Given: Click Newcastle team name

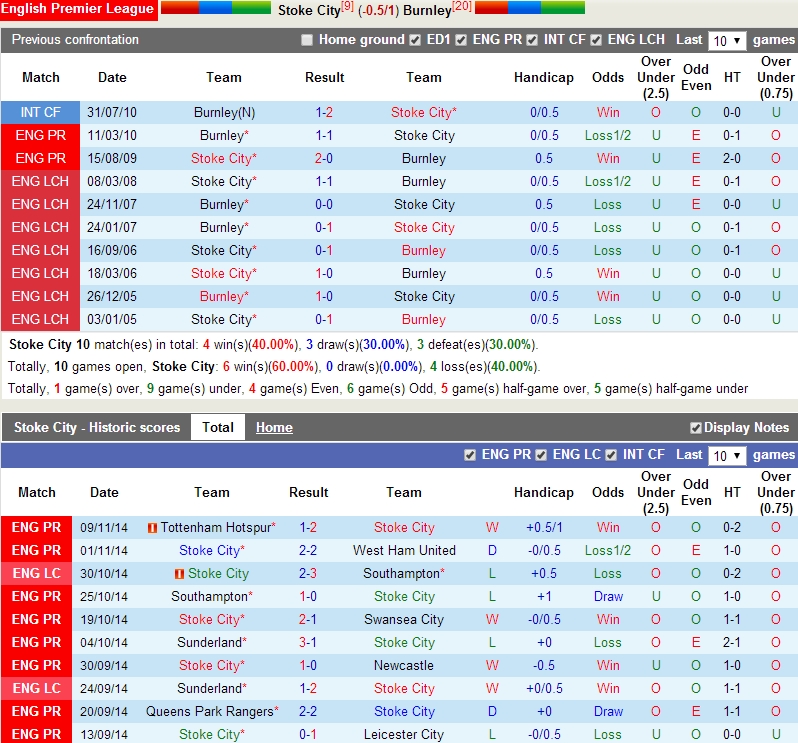Looking at the screenshot, I should pos(404,665).
